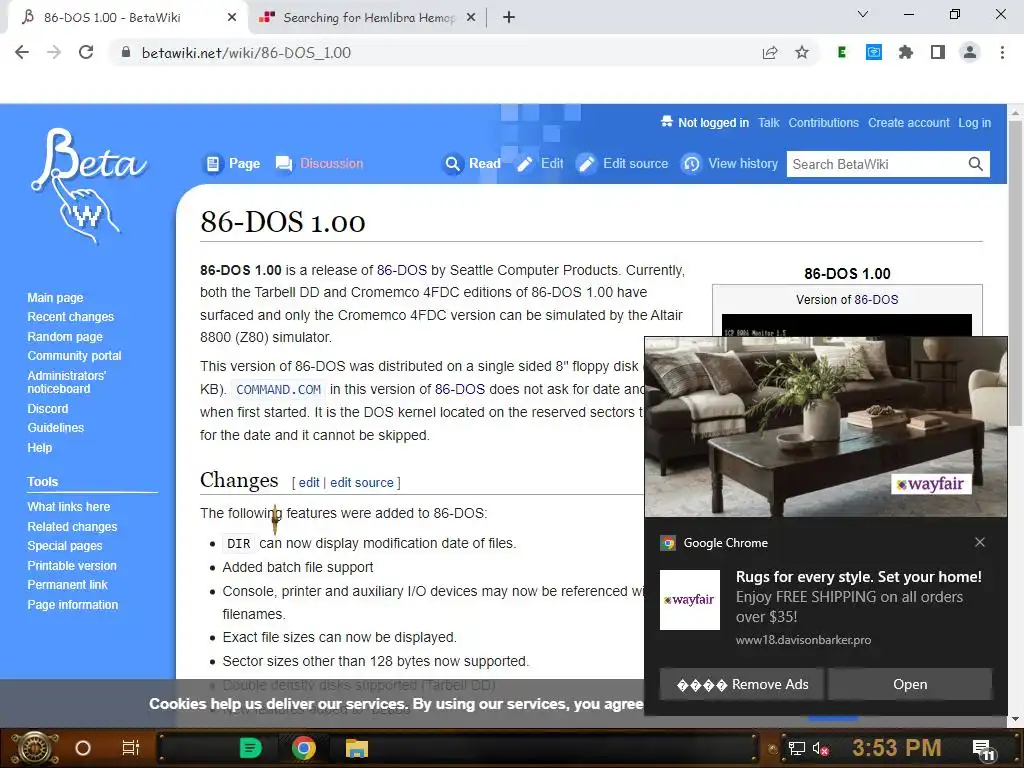Bookmark this page with star icon
The image size is (1024, 768).
click(802, 52)
